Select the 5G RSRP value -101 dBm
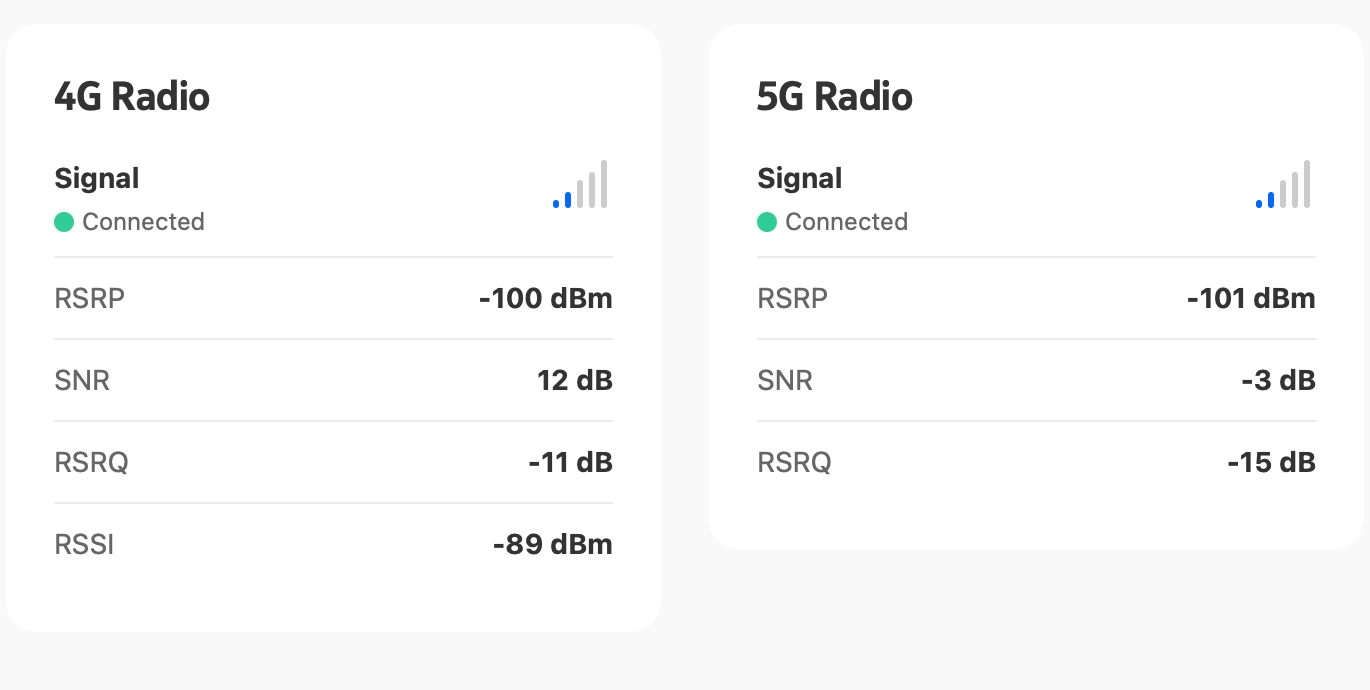 [1250, 298]
